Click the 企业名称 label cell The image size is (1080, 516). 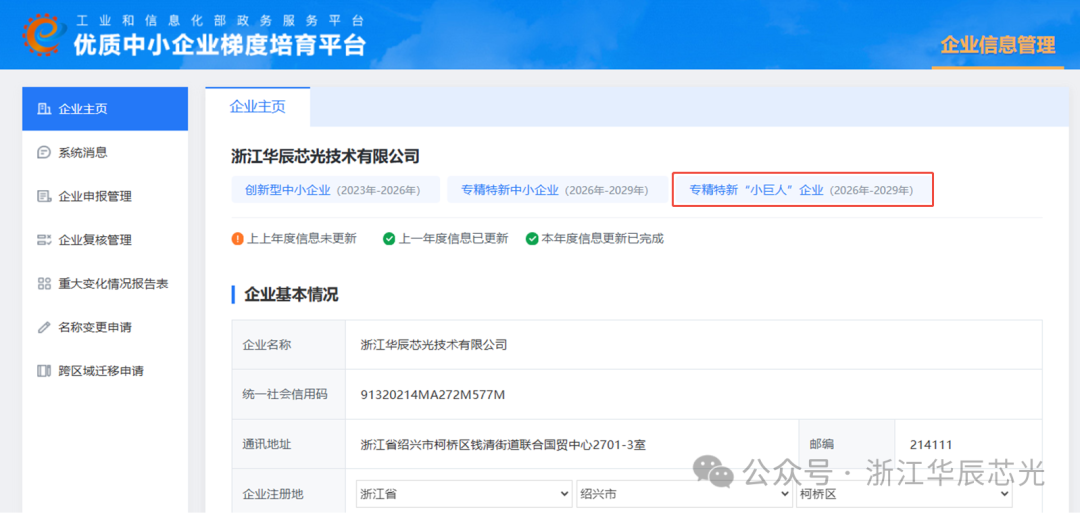(289, 344)
